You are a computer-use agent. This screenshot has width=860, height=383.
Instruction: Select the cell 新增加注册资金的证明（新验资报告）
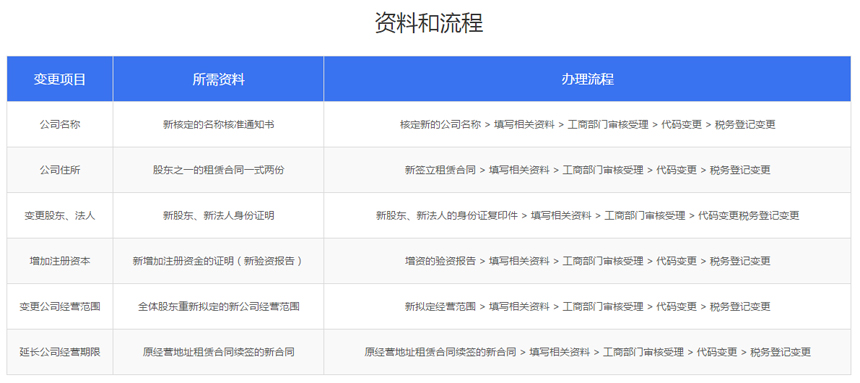click(x=218, y=261)
